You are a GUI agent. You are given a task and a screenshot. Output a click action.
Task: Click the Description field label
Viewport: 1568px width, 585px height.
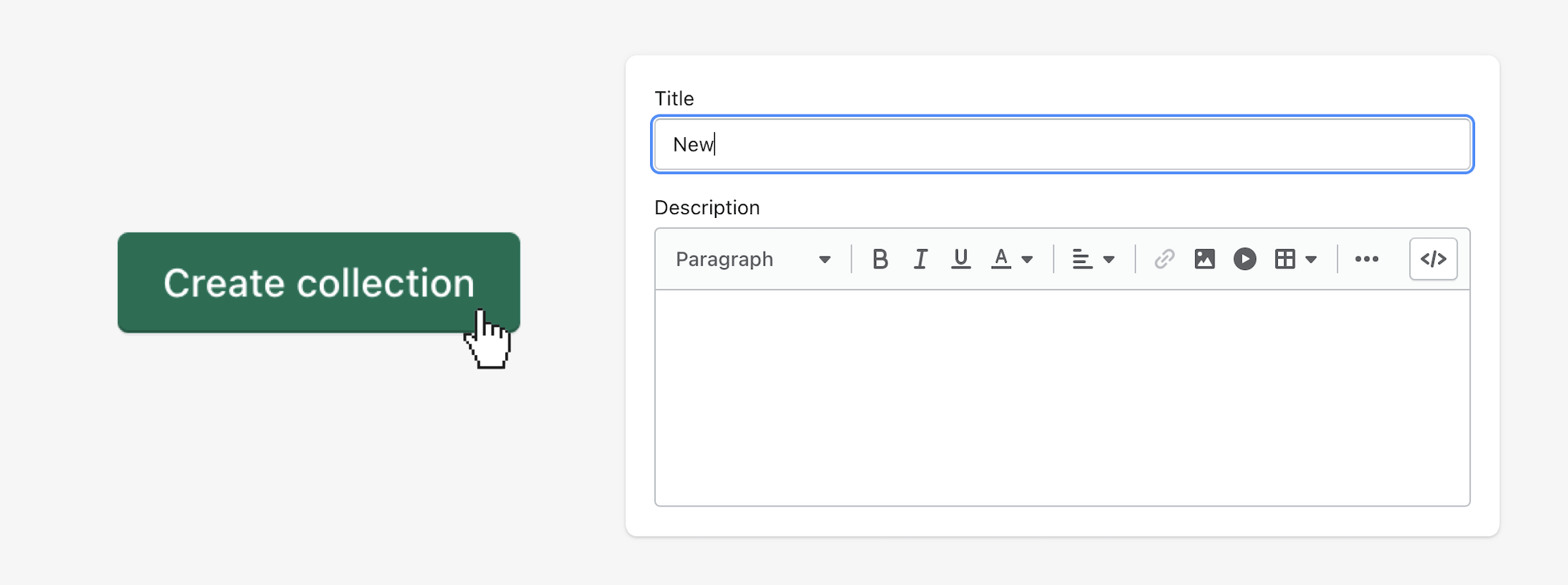point(707,208)
